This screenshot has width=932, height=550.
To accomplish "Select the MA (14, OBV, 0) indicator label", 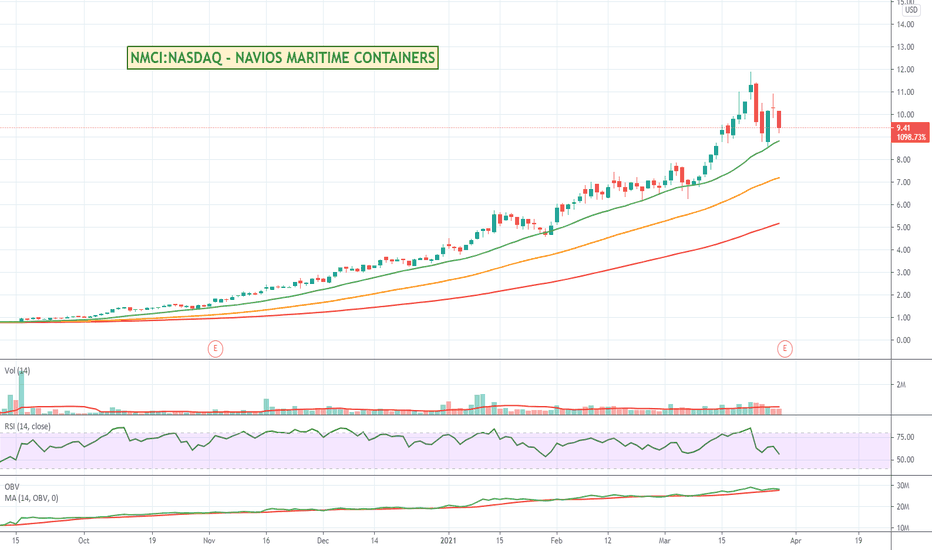I will 32,498.
